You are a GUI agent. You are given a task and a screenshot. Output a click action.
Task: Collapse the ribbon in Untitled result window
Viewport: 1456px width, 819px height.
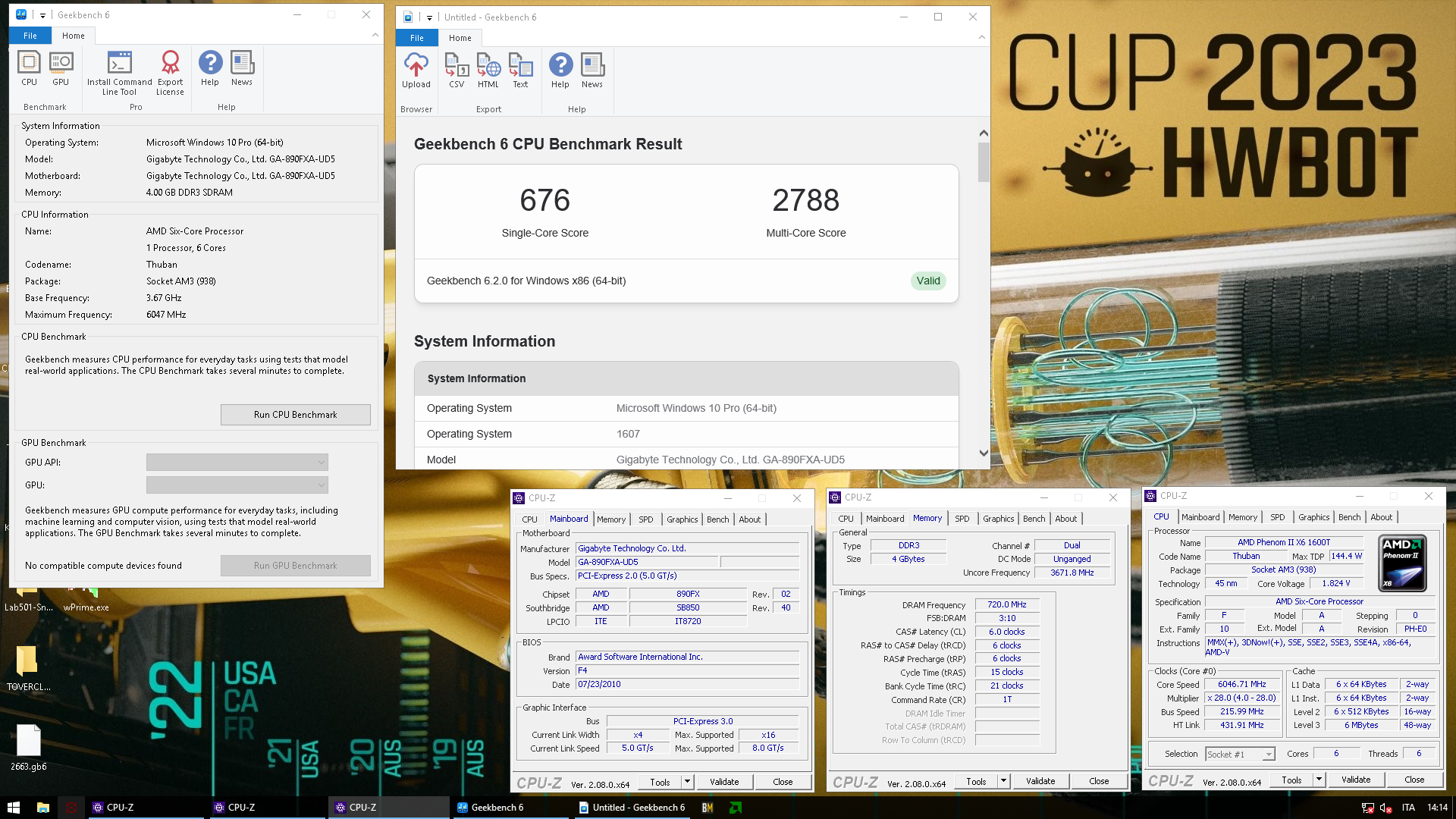coord(981,37)
